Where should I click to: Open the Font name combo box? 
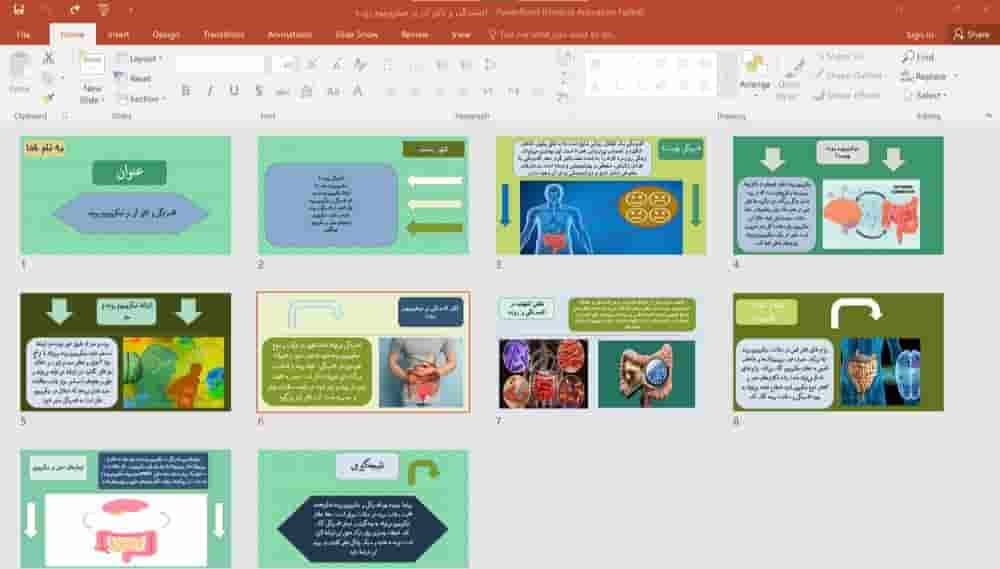[x=220, y=64]
